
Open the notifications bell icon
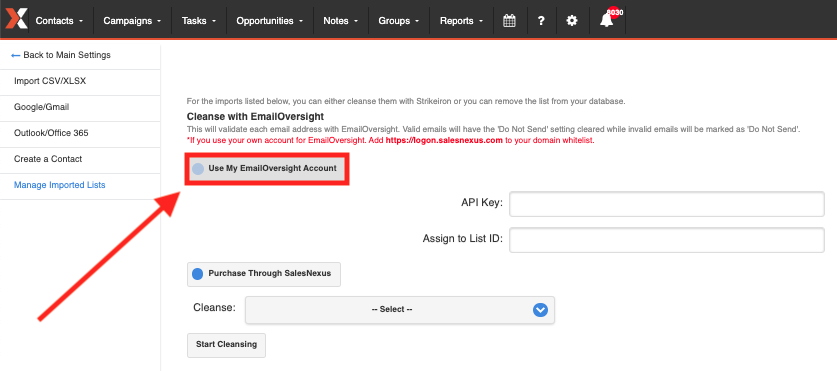pyautogui.click(x=606, y=21)
